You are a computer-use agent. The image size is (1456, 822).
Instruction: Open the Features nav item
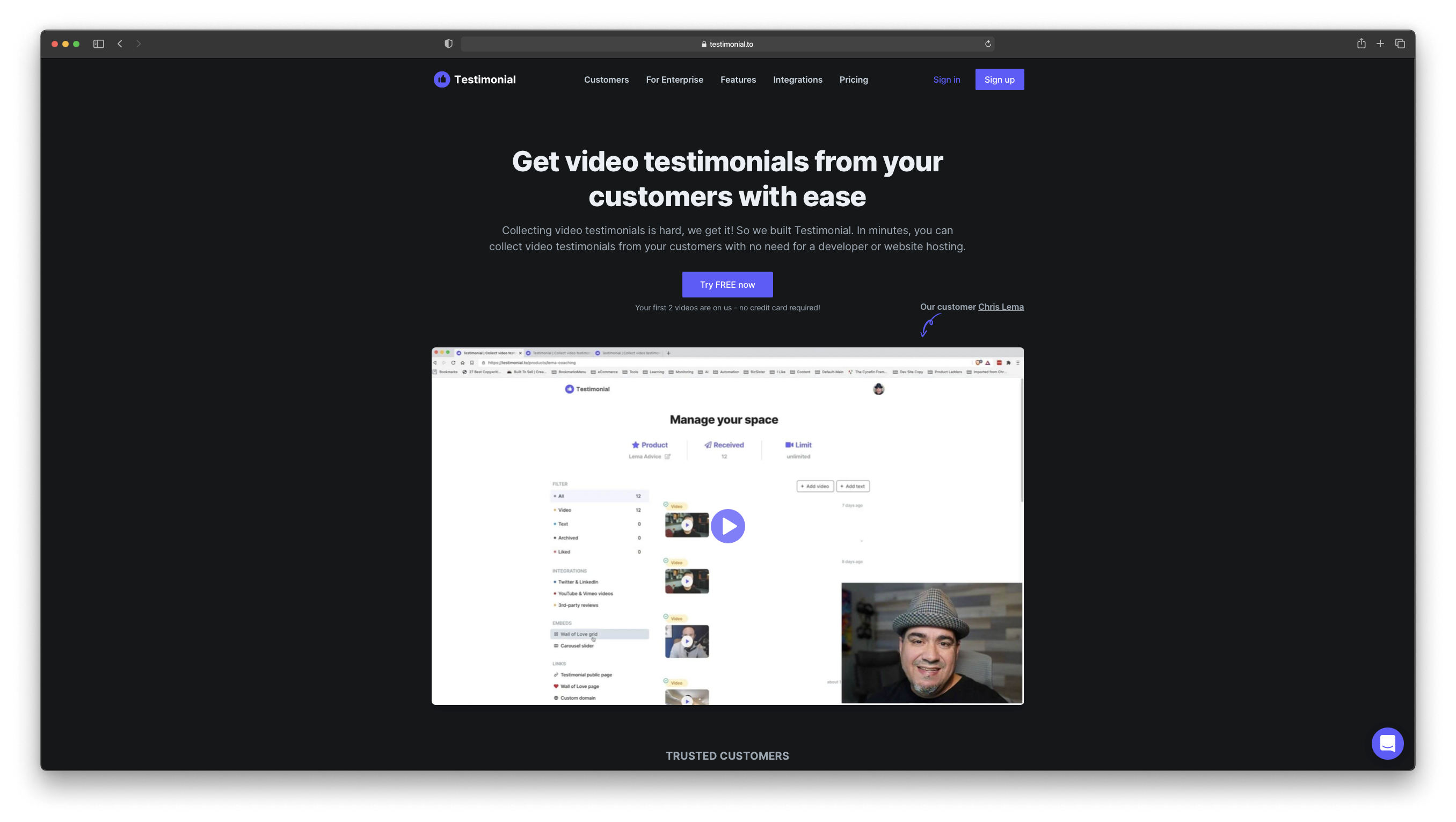point(738,79)
